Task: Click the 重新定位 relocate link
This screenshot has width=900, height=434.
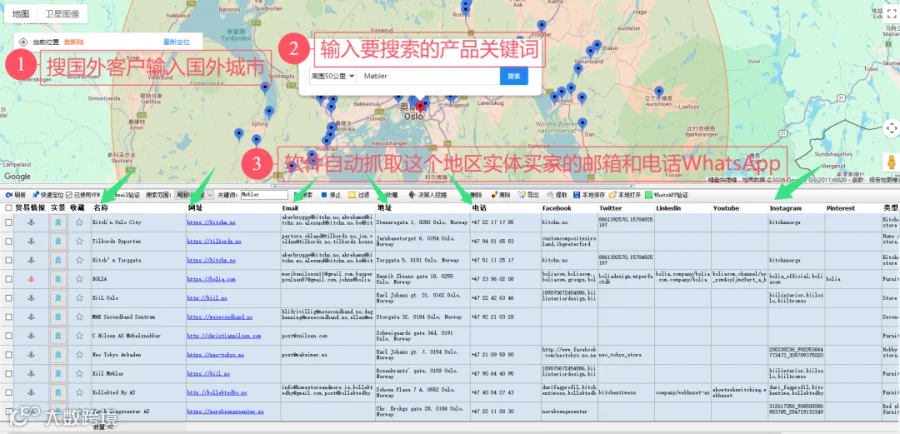Action: pos(175,42)
